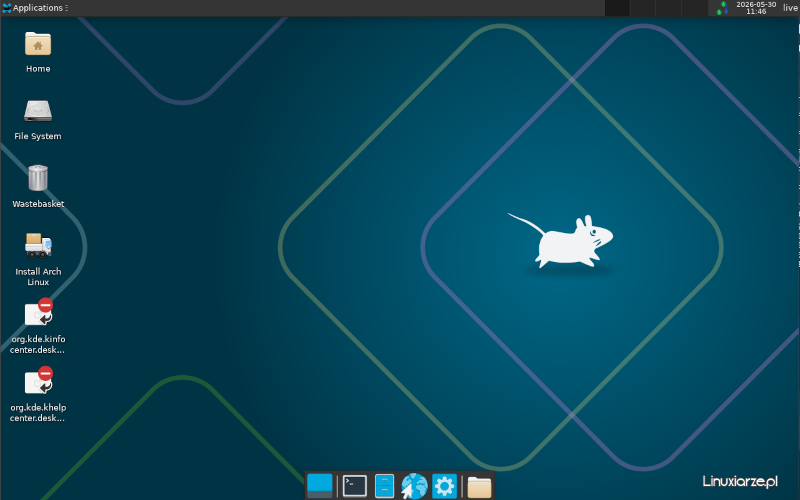800x500 pixels.
Task: Click the 'org.kde.khelpcenter.desk...' label
Action: coord(38,413)
